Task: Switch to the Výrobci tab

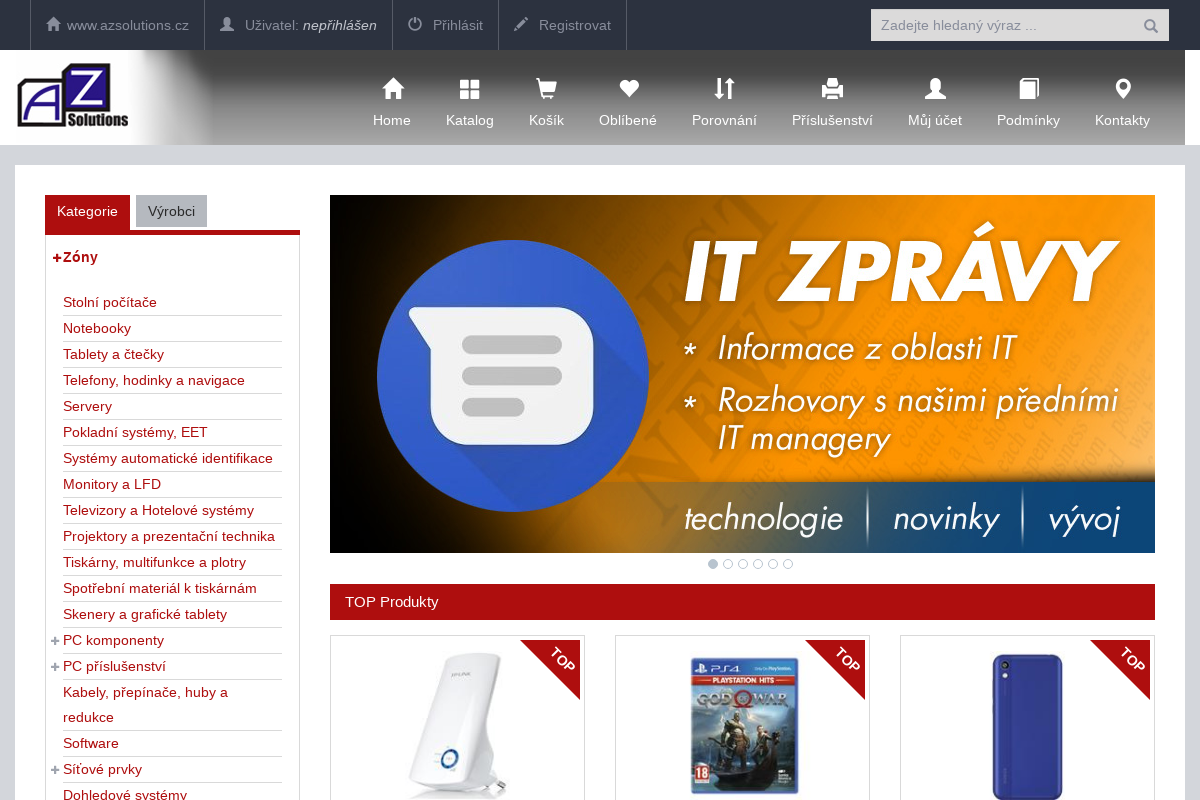Action: [x=171, y=211]
